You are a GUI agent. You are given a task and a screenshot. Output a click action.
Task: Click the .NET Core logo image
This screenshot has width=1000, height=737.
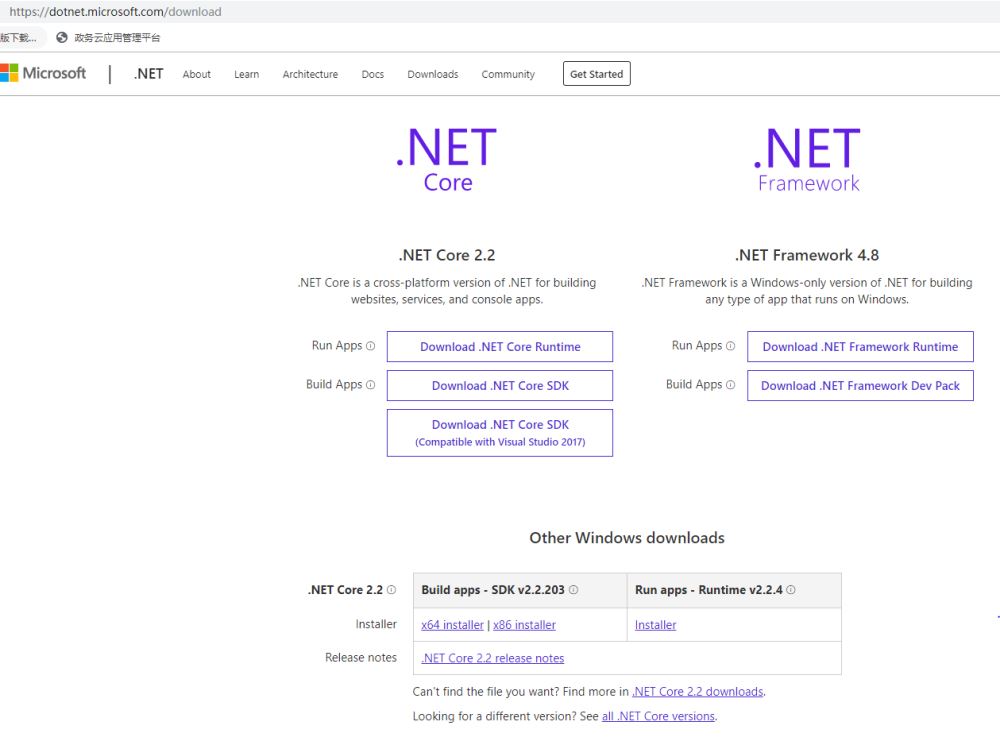(447, 160)
